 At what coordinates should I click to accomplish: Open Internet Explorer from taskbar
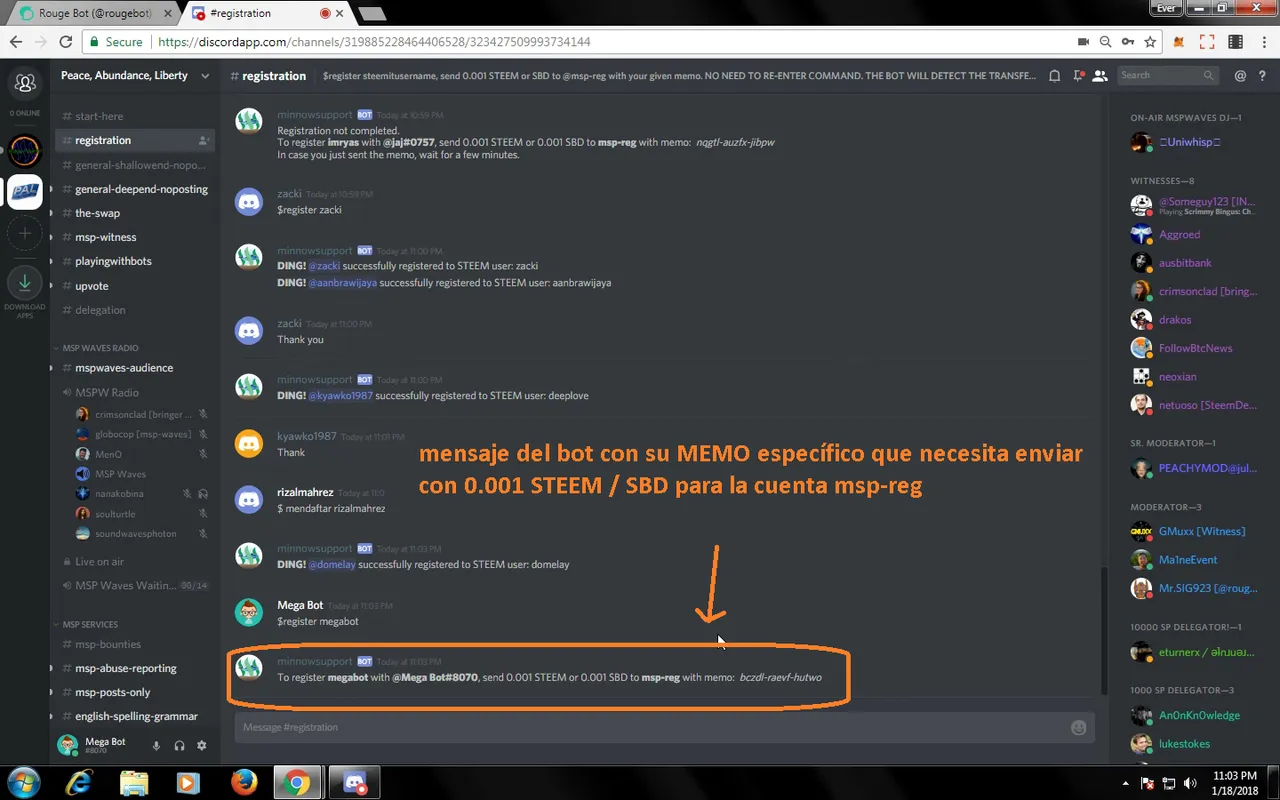[x=77, y=781]
